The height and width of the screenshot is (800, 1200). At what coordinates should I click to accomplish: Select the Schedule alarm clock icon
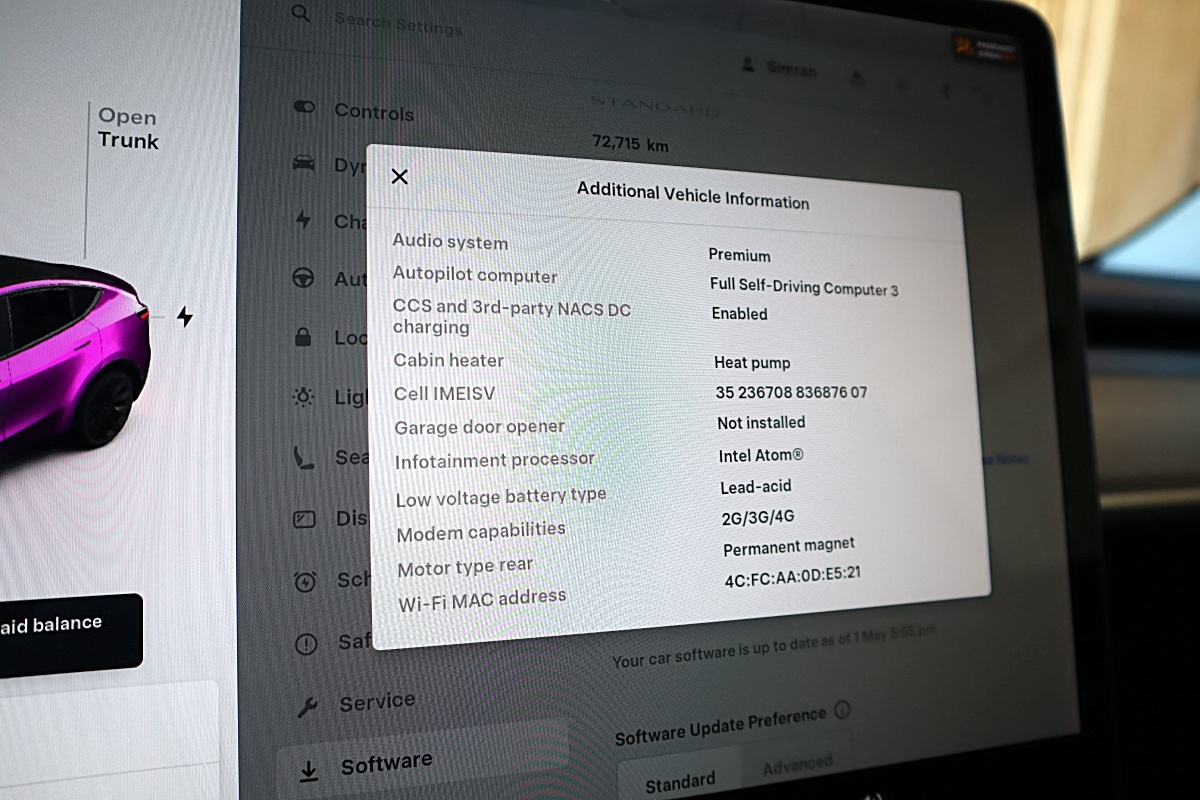305,581
